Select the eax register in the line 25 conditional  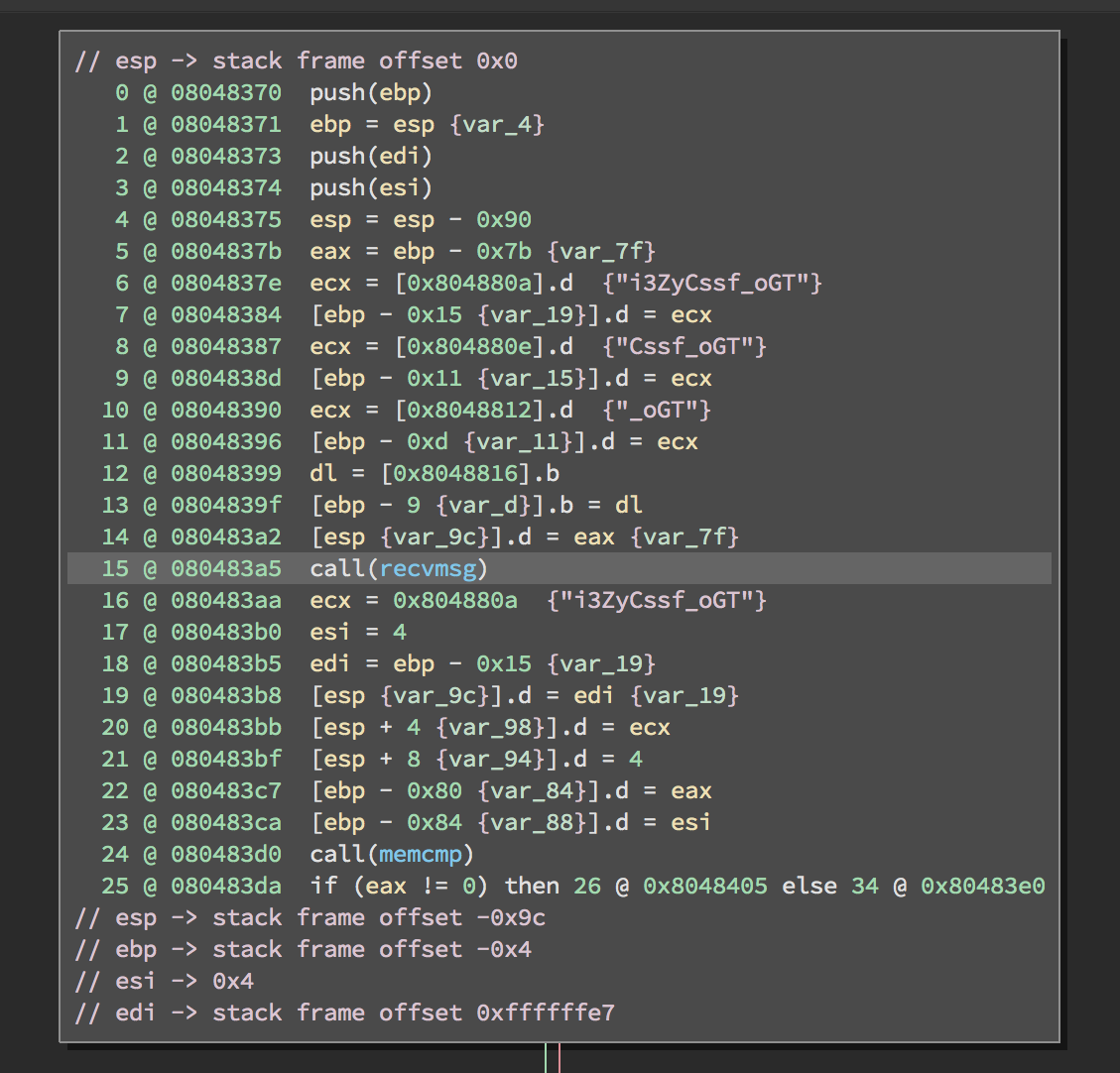(x=387, y=885)
